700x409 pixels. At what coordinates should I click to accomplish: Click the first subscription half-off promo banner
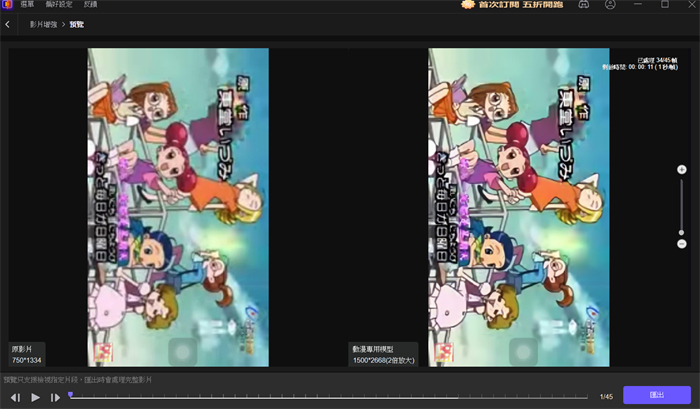(x=512, y=4)
